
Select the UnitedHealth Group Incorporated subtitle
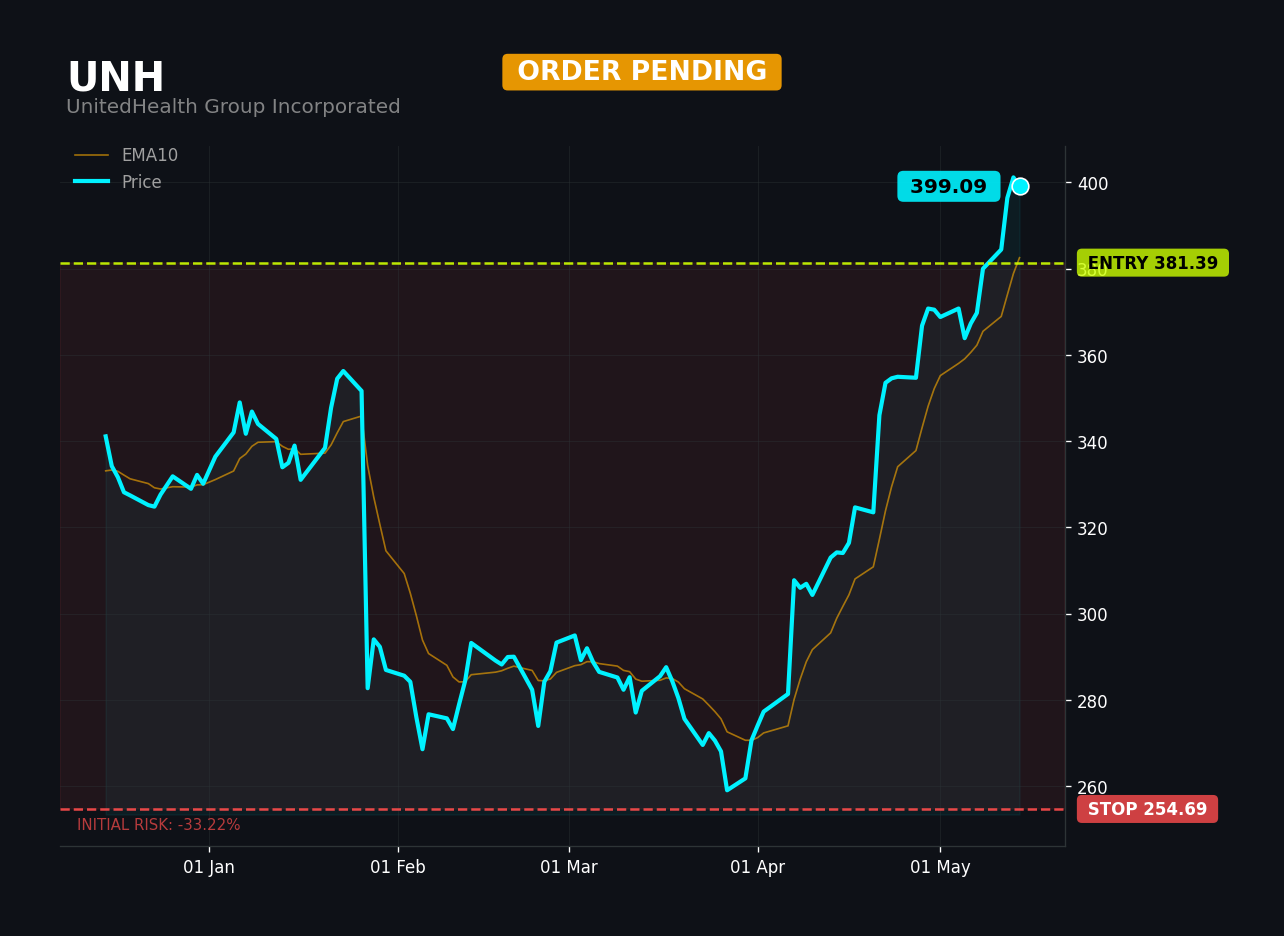coord(233,107)
